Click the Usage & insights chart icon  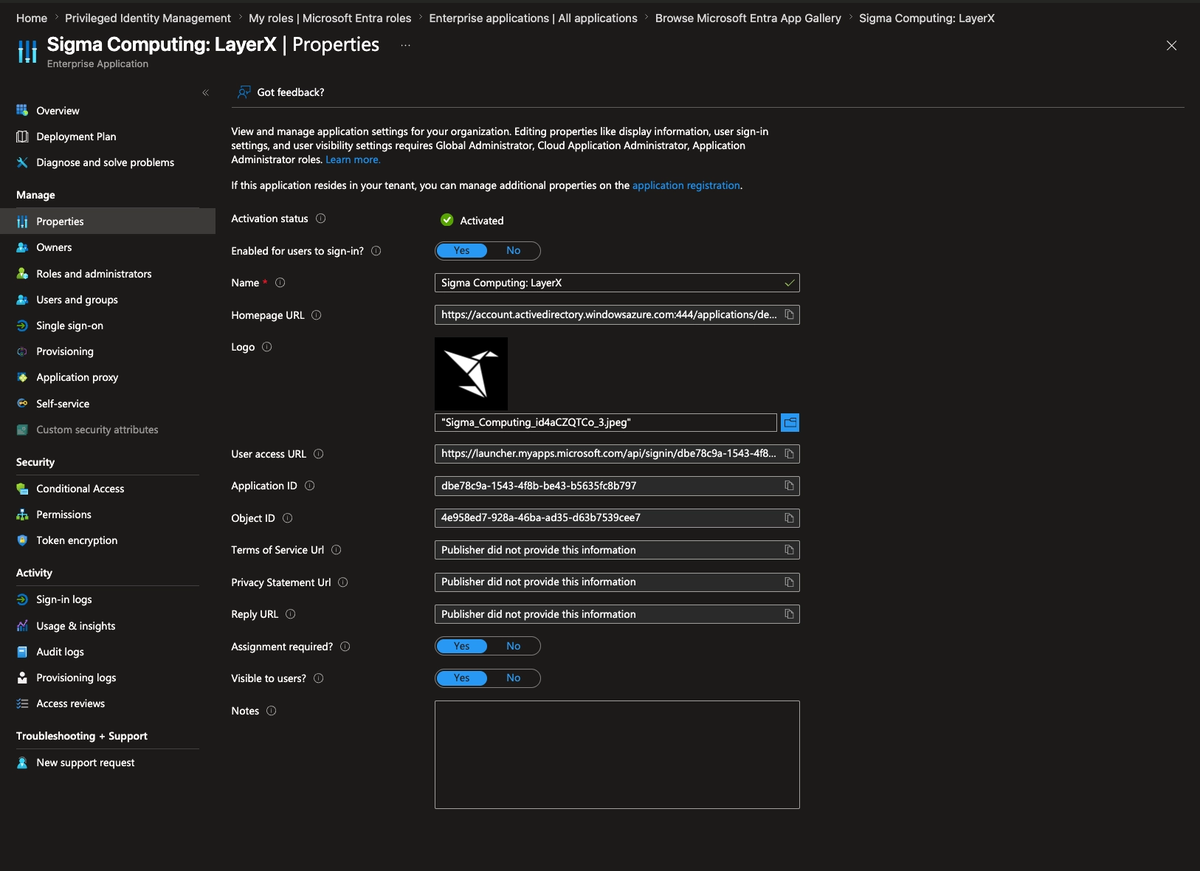[x=22, y=625]
